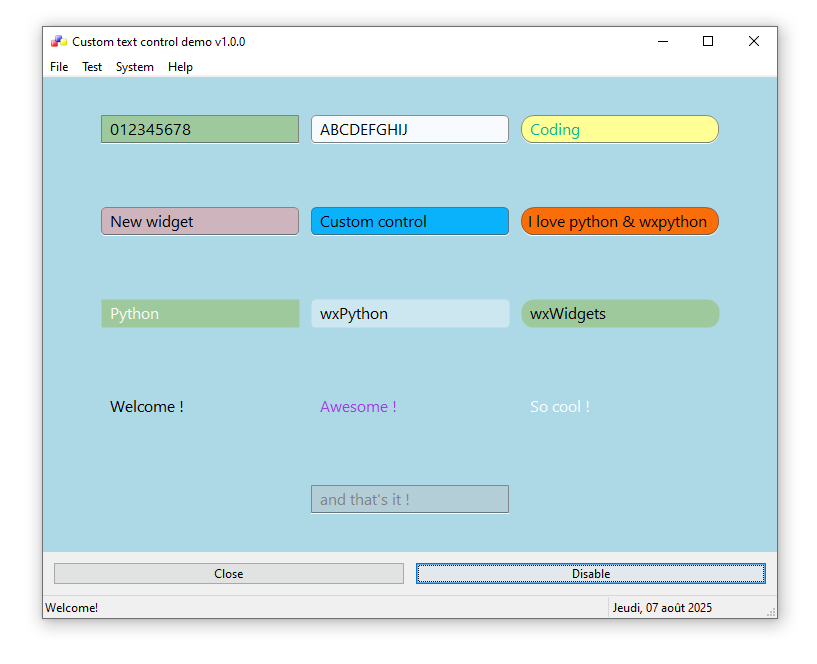Viewport: 817px width, 664px height.
Task: Click the white So cool ! text
Action: (x=560, y=406)
